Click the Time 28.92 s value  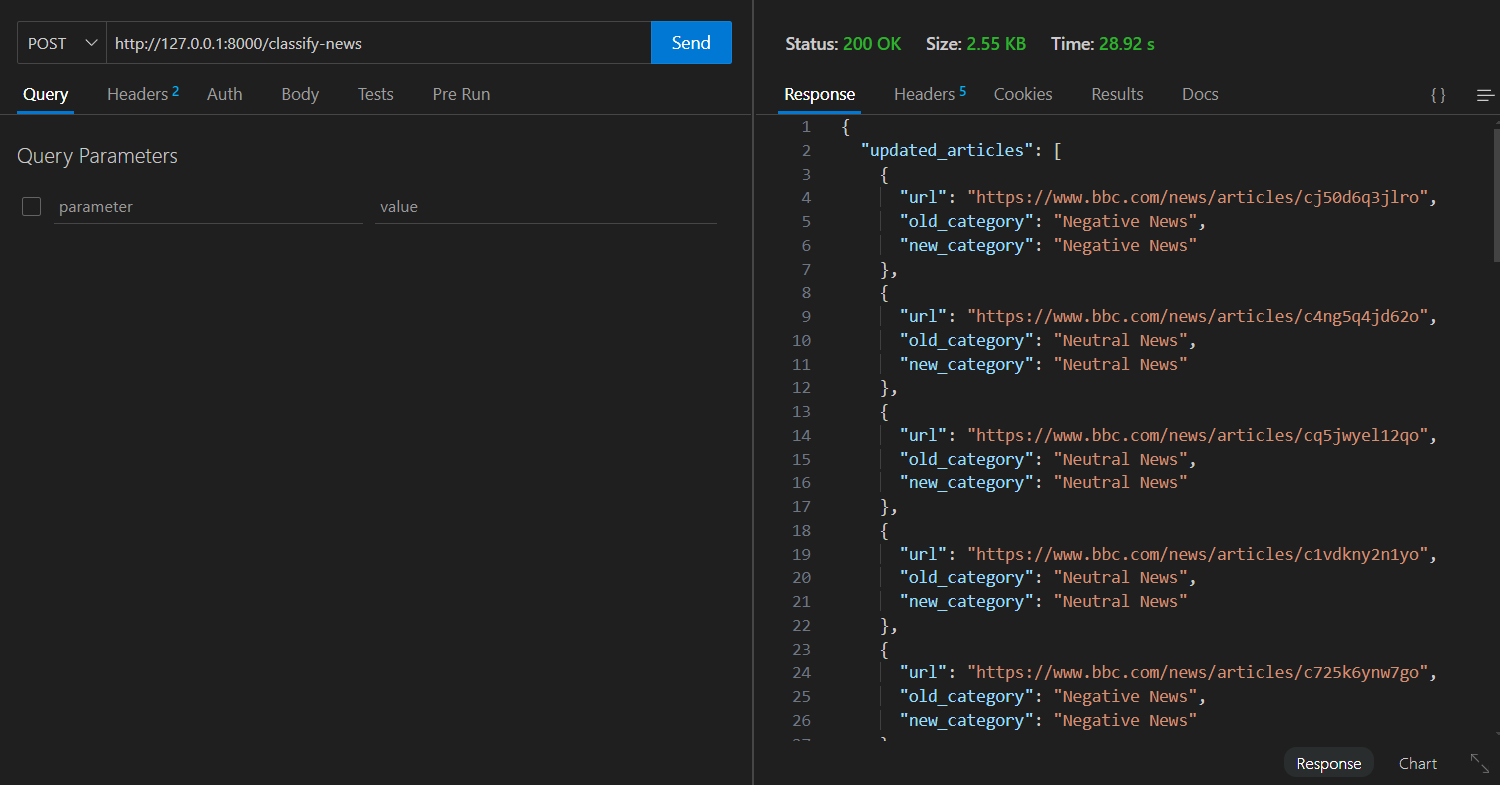click(x=1127, y=44)
